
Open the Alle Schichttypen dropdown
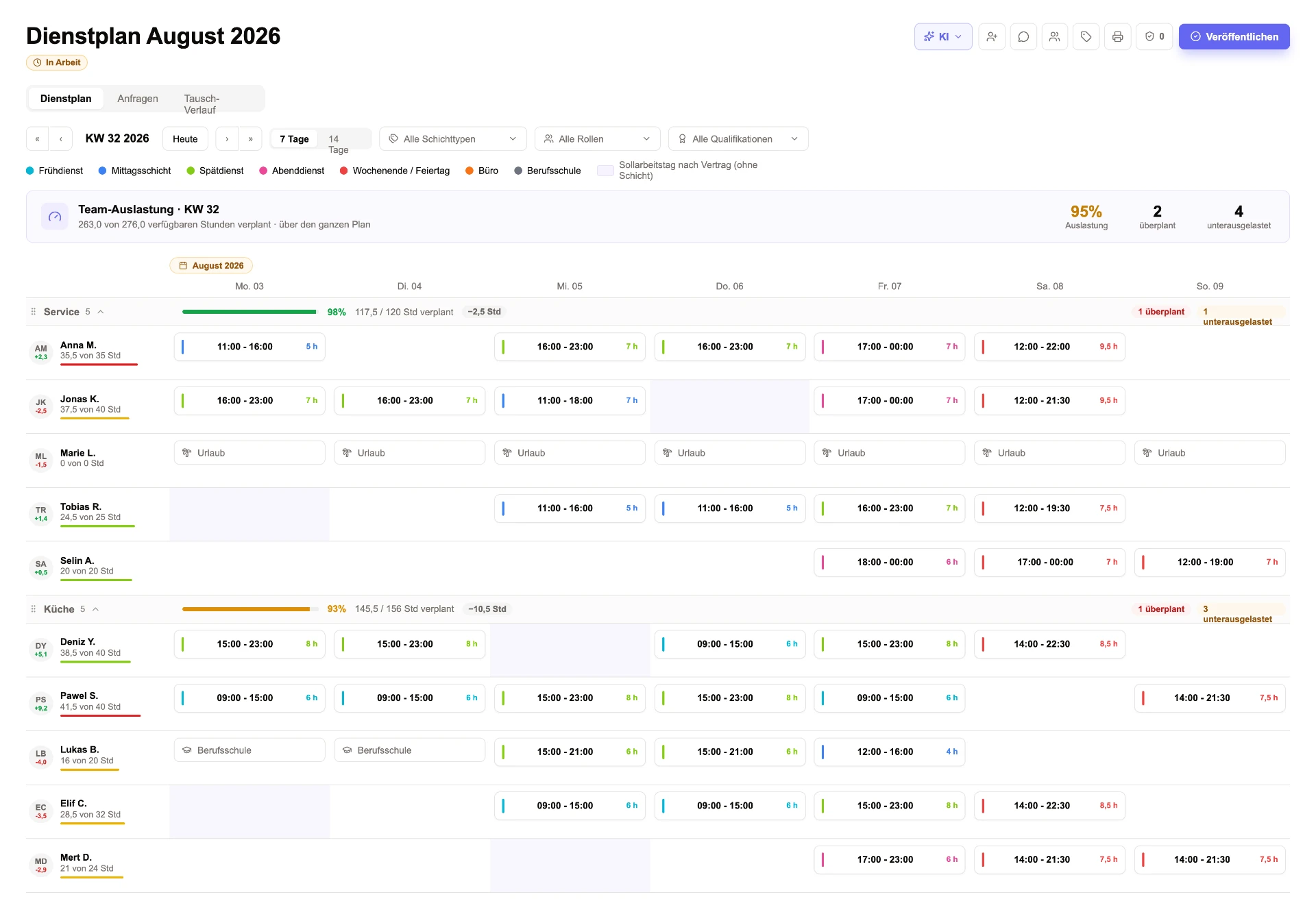click(x=453, y=139)
